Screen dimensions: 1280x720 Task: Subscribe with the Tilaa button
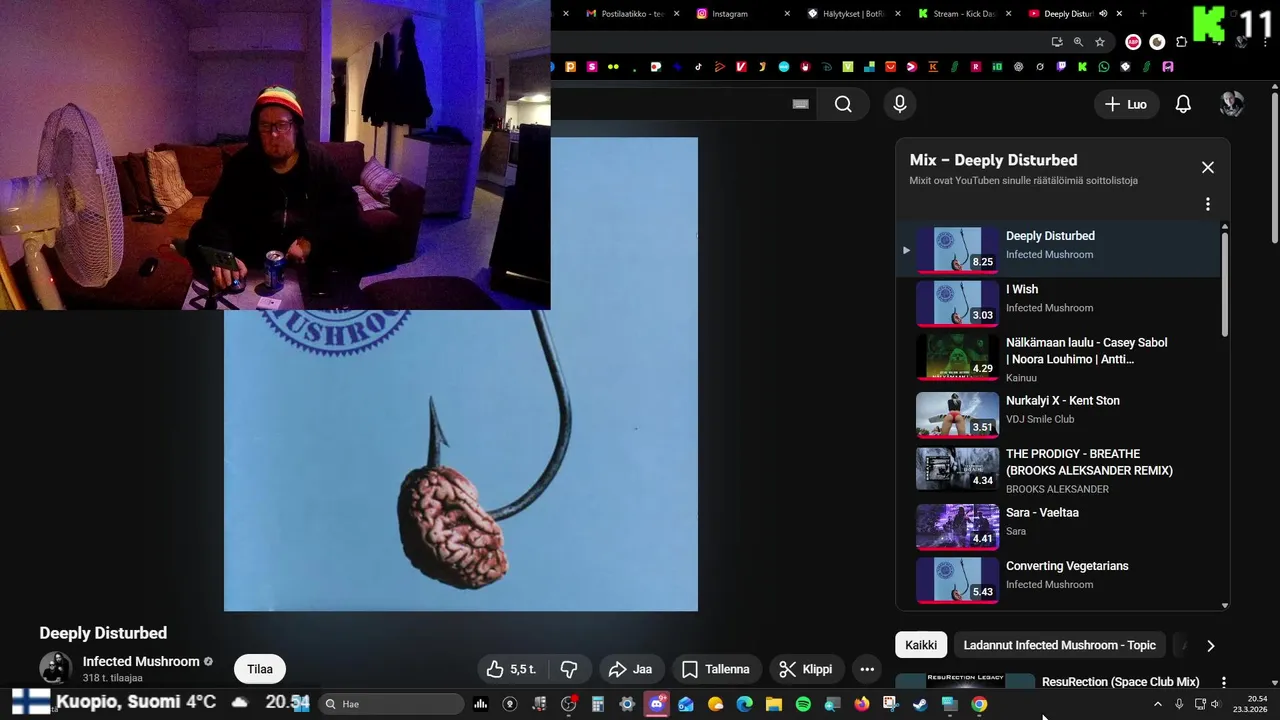(x=260, y=669)
